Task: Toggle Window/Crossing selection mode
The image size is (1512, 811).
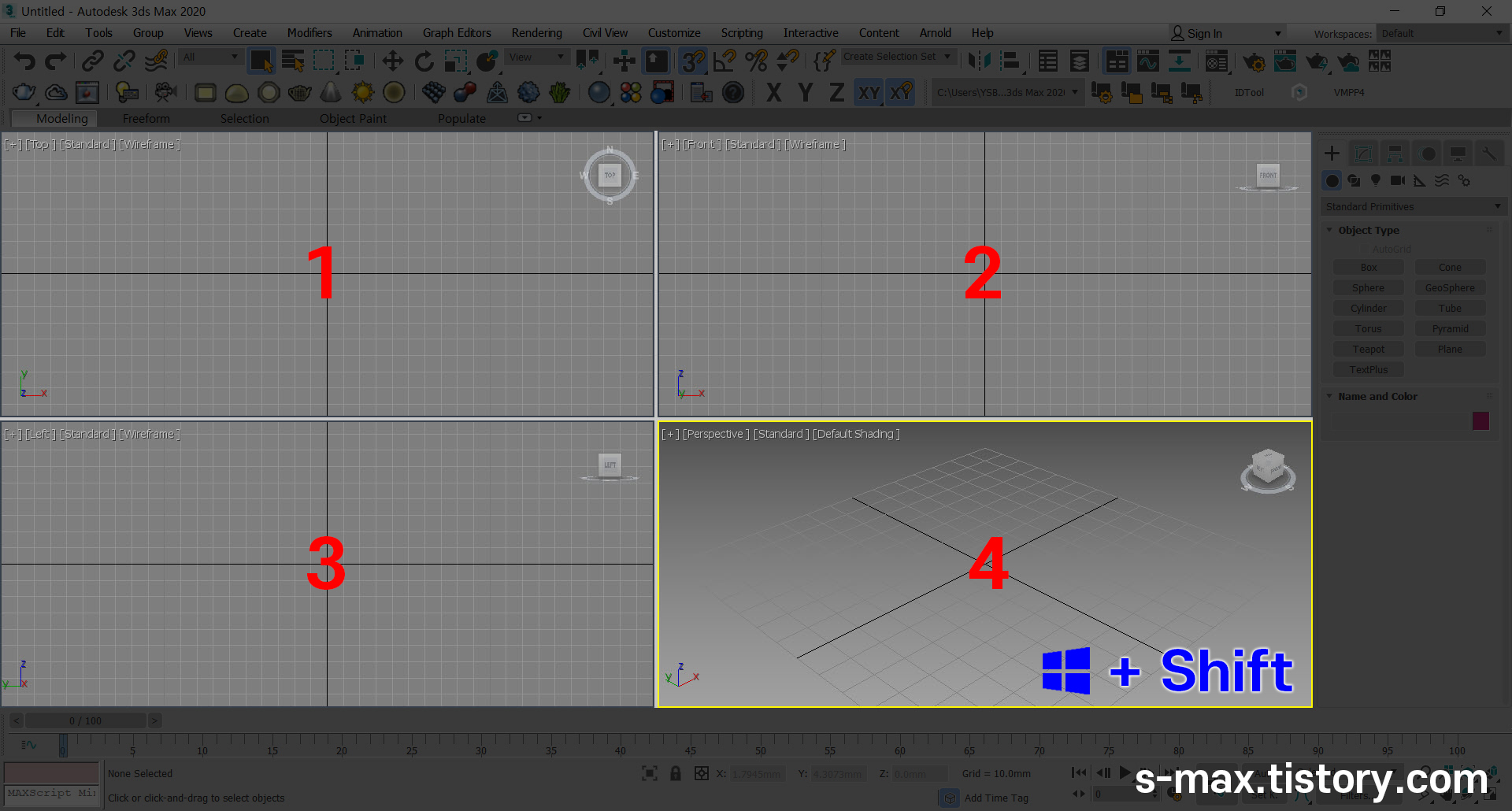Action: [x=355, y=61]
